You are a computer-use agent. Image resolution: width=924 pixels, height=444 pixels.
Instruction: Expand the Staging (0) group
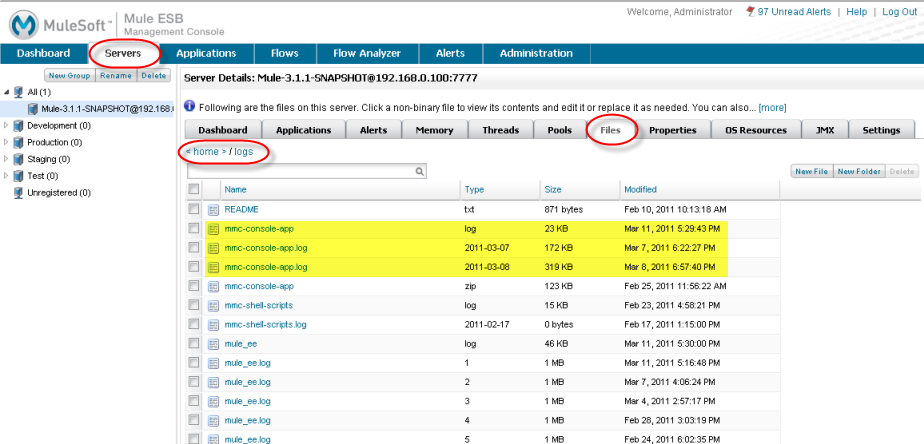point(6,159)
